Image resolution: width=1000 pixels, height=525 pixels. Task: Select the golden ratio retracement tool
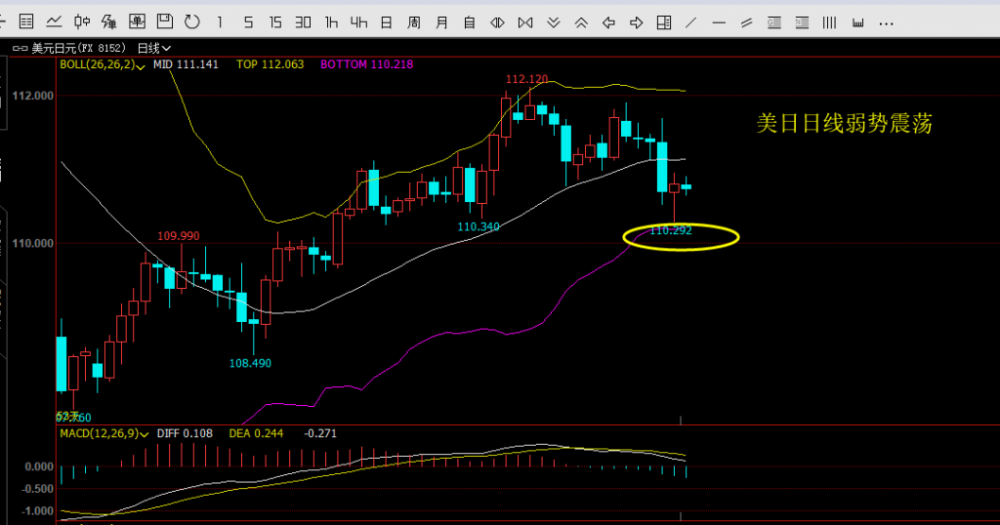pos(774,23)
